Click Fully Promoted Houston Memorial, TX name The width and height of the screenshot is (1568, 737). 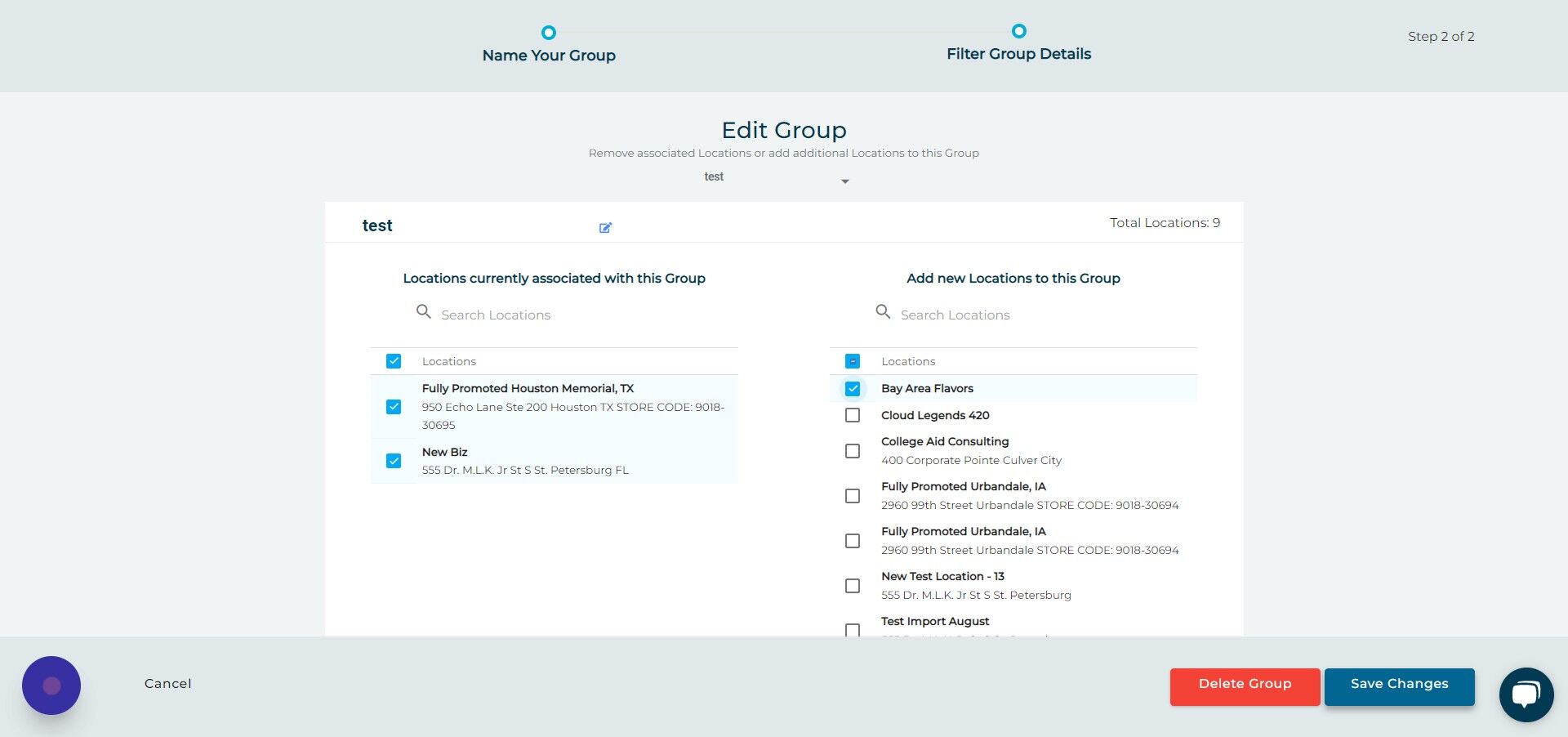point(528,389)
